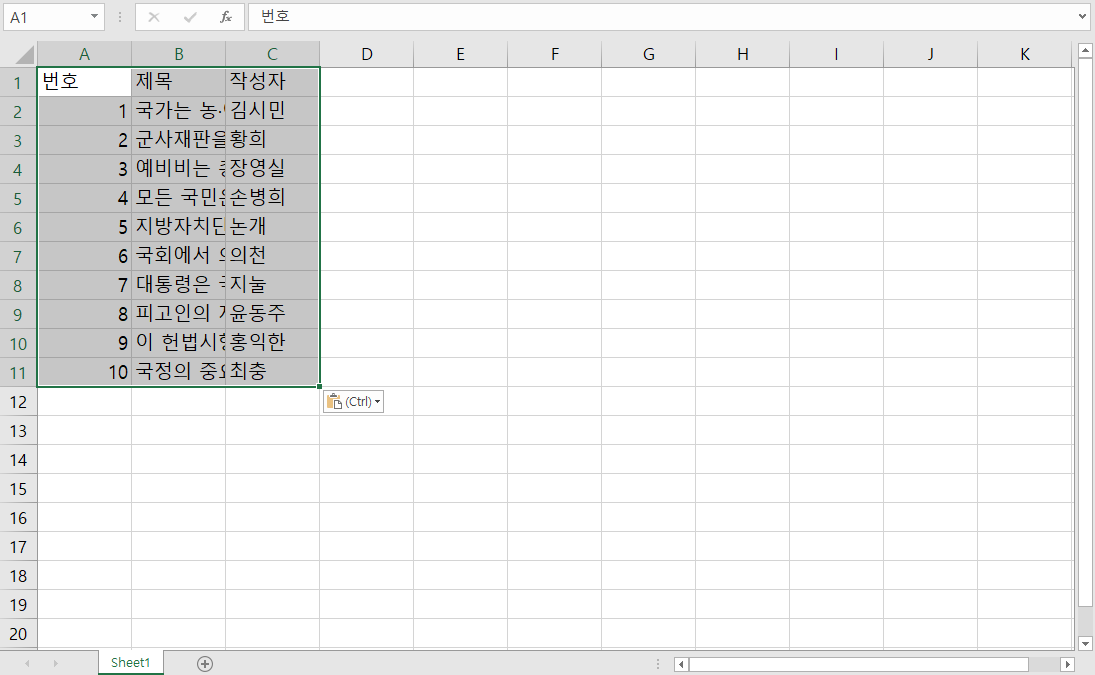1095x675 pixels.
Task: Click title cell starting 이 헌법
Action: (179, 343)
